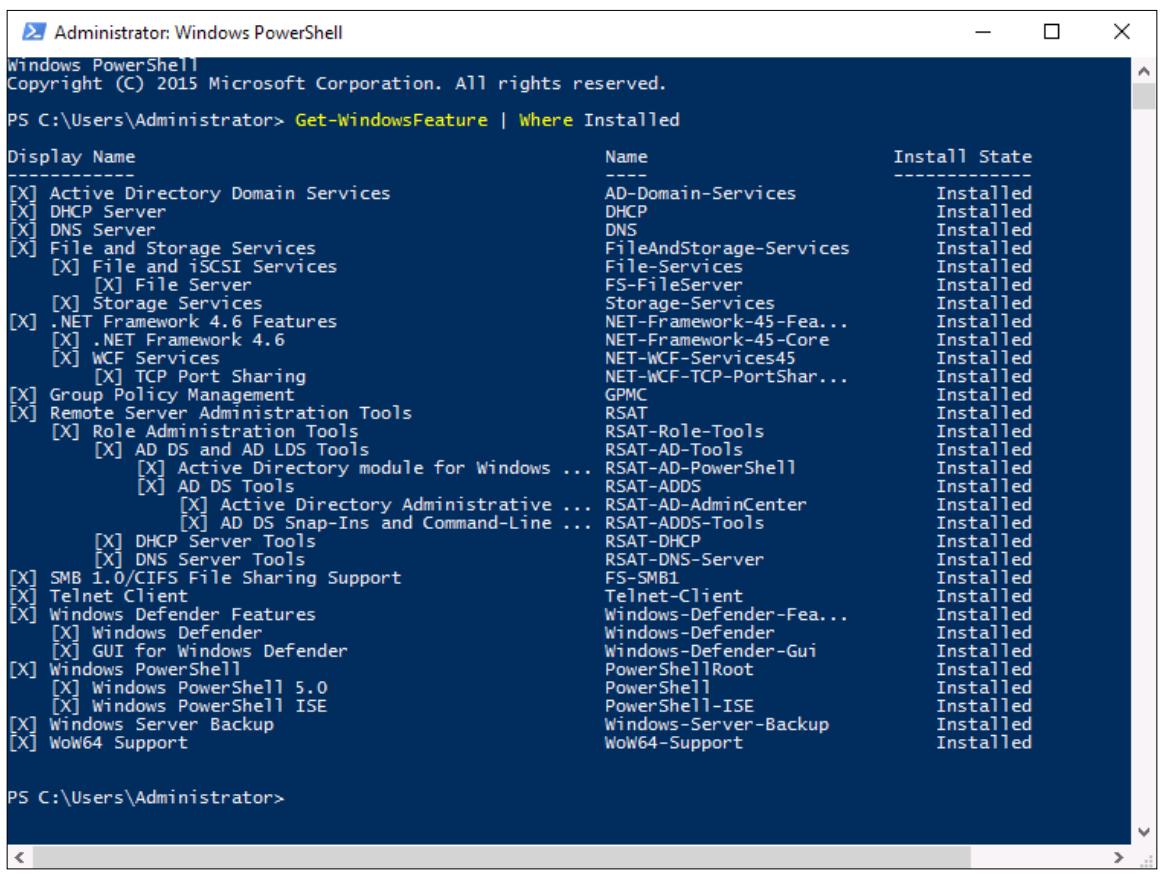Image resolution: width=1164 pixels, height=878 pixels.
Task: Click the 'TCP Port Sharing' entry
Action: click(220, 376)
